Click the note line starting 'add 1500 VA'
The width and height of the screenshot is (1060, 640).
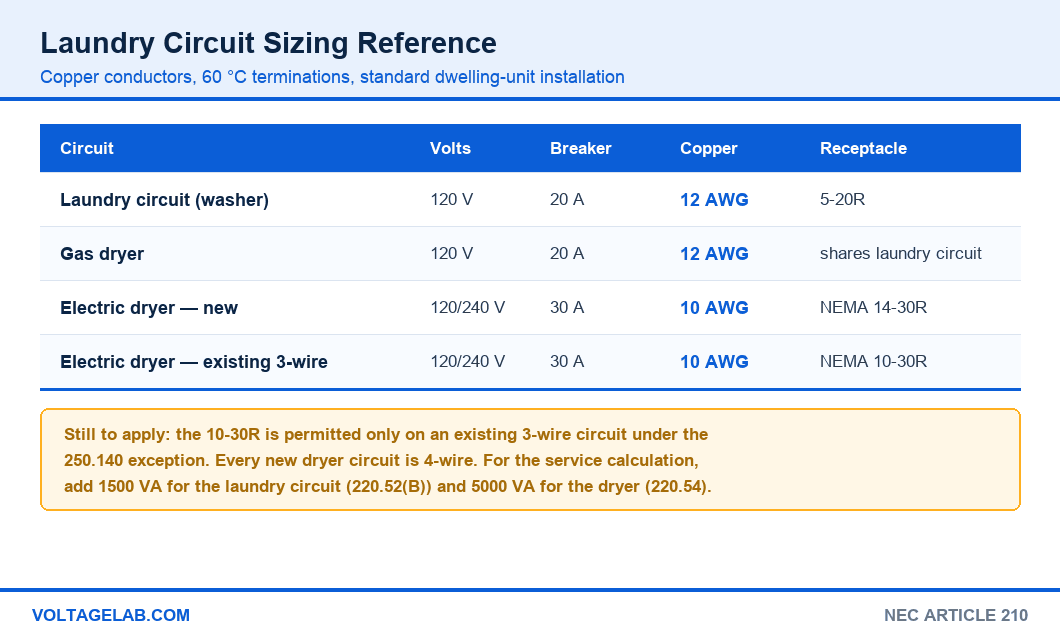pos(388,487)
